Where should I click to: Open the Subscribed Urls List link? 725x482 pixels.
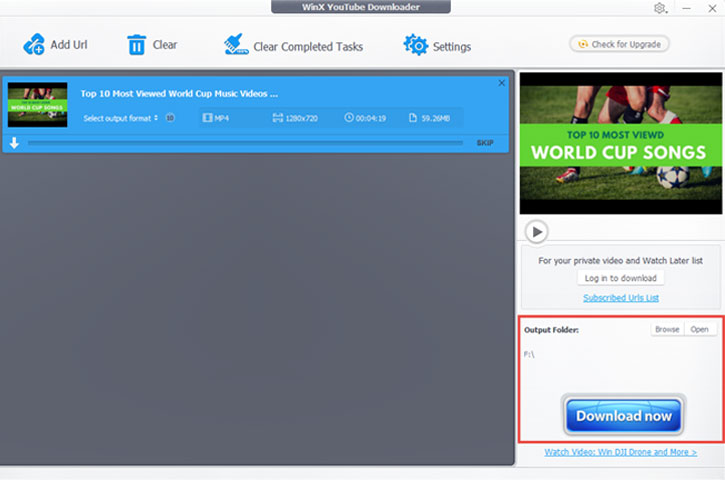click(621, 298)
